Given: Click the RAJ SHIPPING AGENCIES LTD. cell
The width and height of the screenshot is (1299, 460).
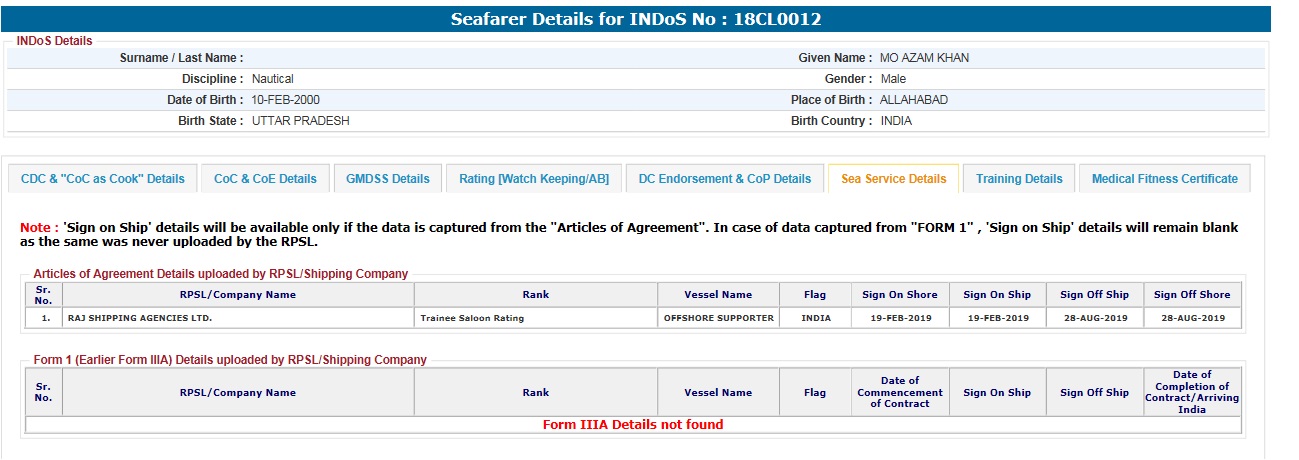Looking at the screenshot, I should 140,318.
